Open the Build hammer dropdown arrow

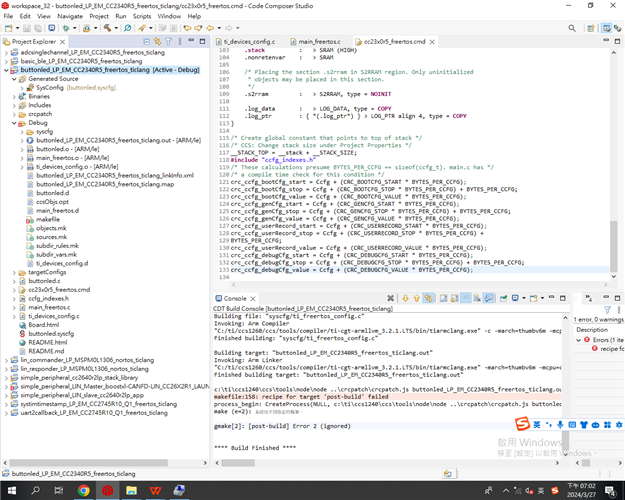[116, 28]
